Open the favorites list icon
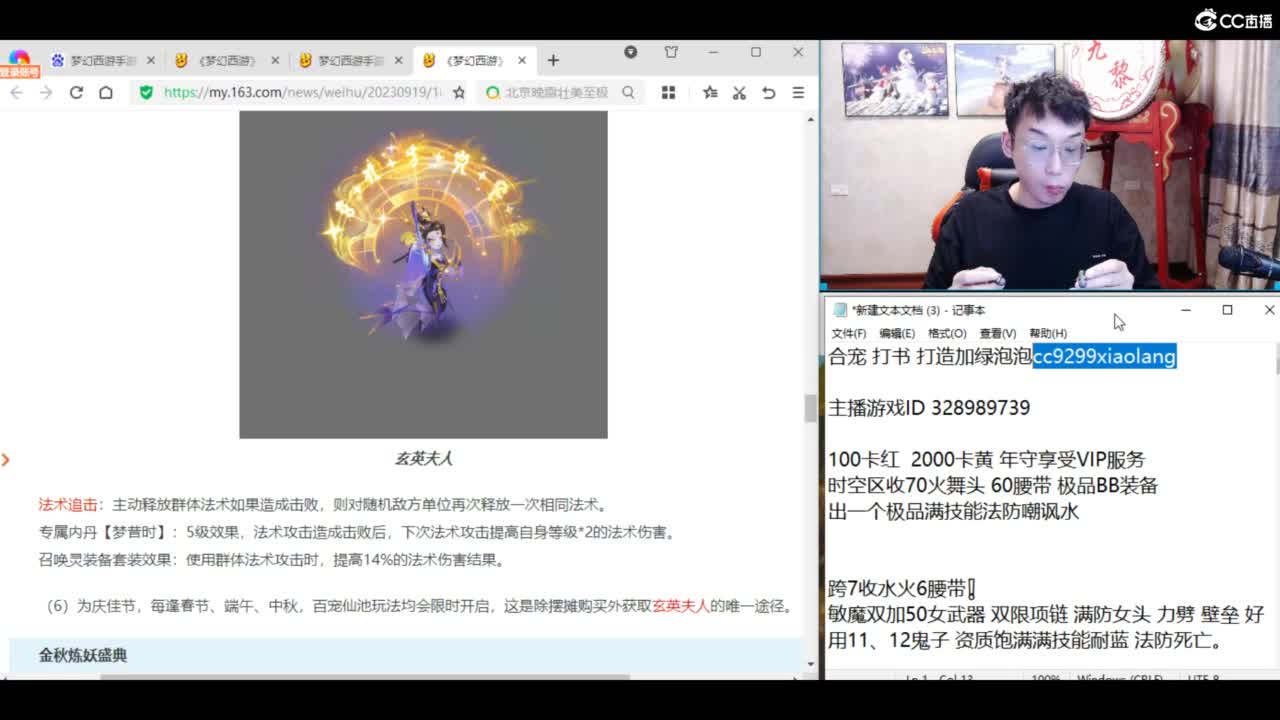 [x=710, y=92]
